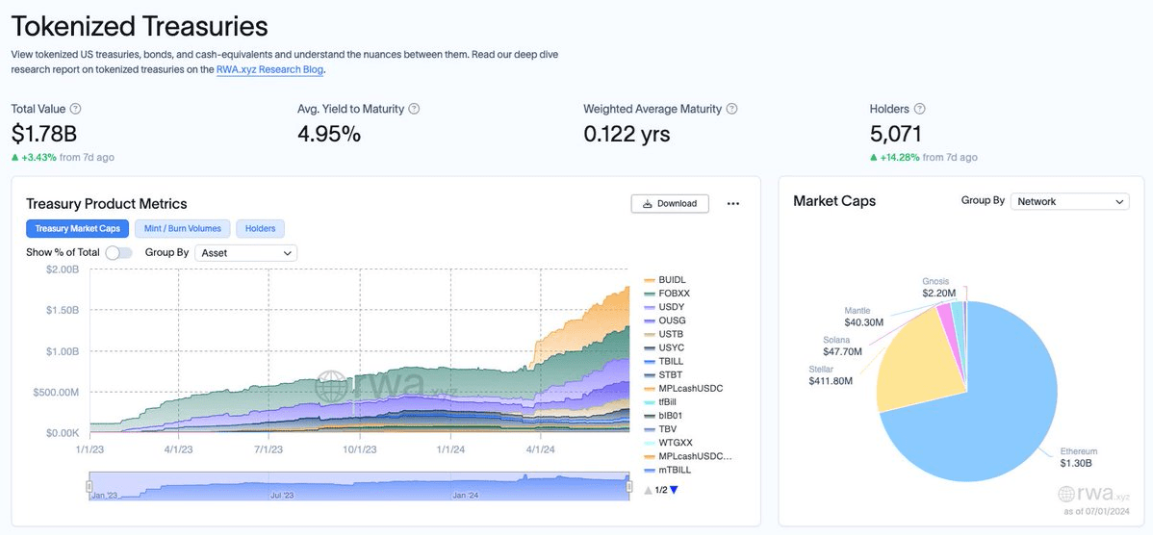The height and width of the screenshot is (535, 1153).
Task: Click the Total Value help icon
Action: [x=75, y=109]
